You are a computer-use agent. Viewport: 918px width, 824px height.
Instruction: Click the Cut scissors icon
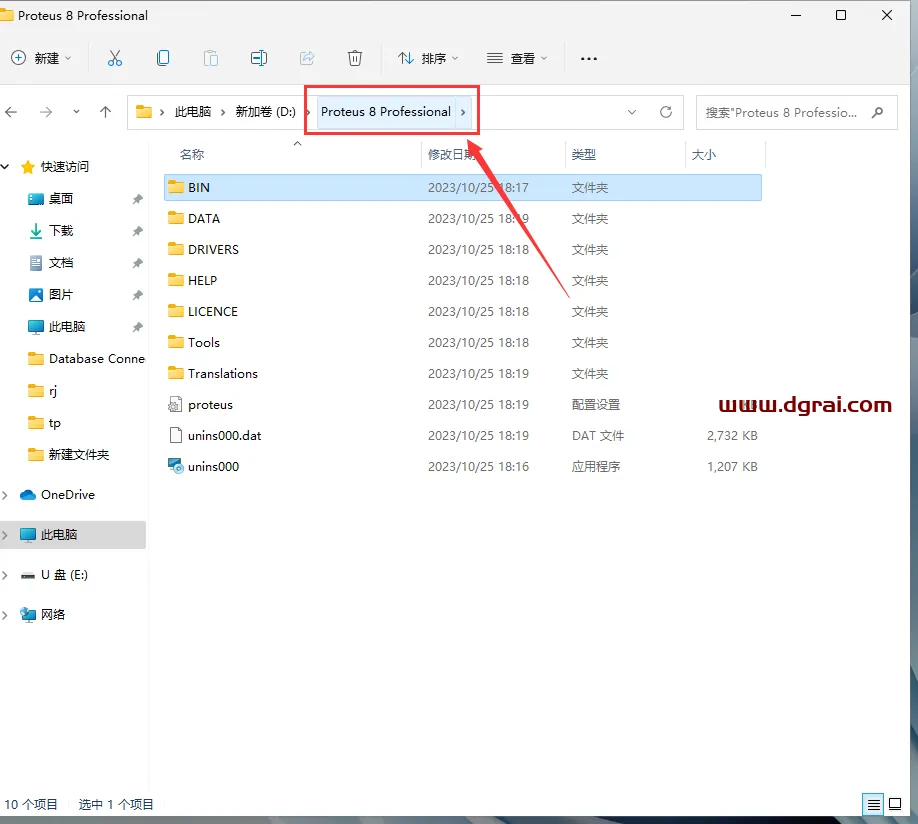point(115,58)
